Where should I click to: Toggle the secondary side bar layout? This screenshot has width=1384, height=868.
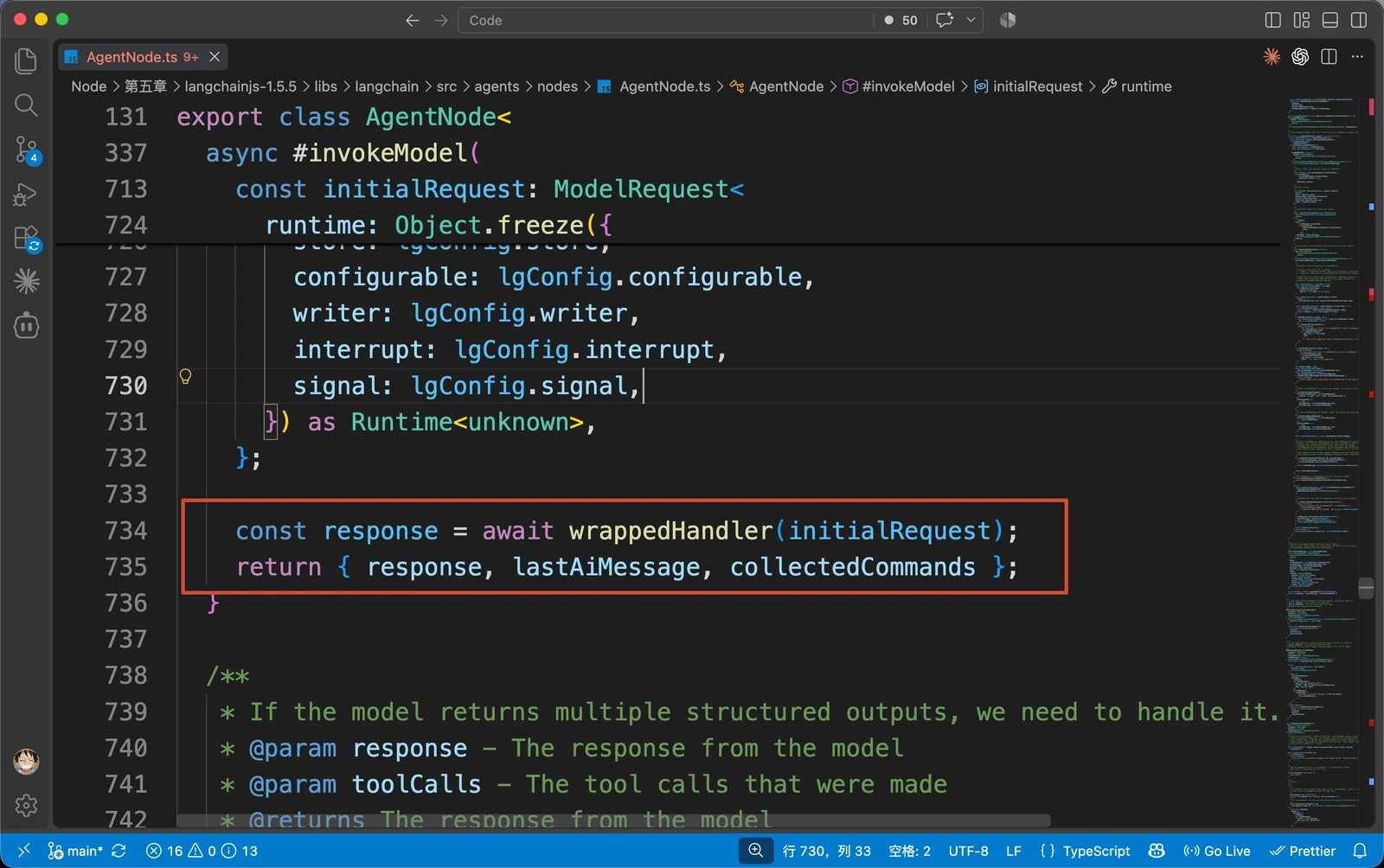1359,20
